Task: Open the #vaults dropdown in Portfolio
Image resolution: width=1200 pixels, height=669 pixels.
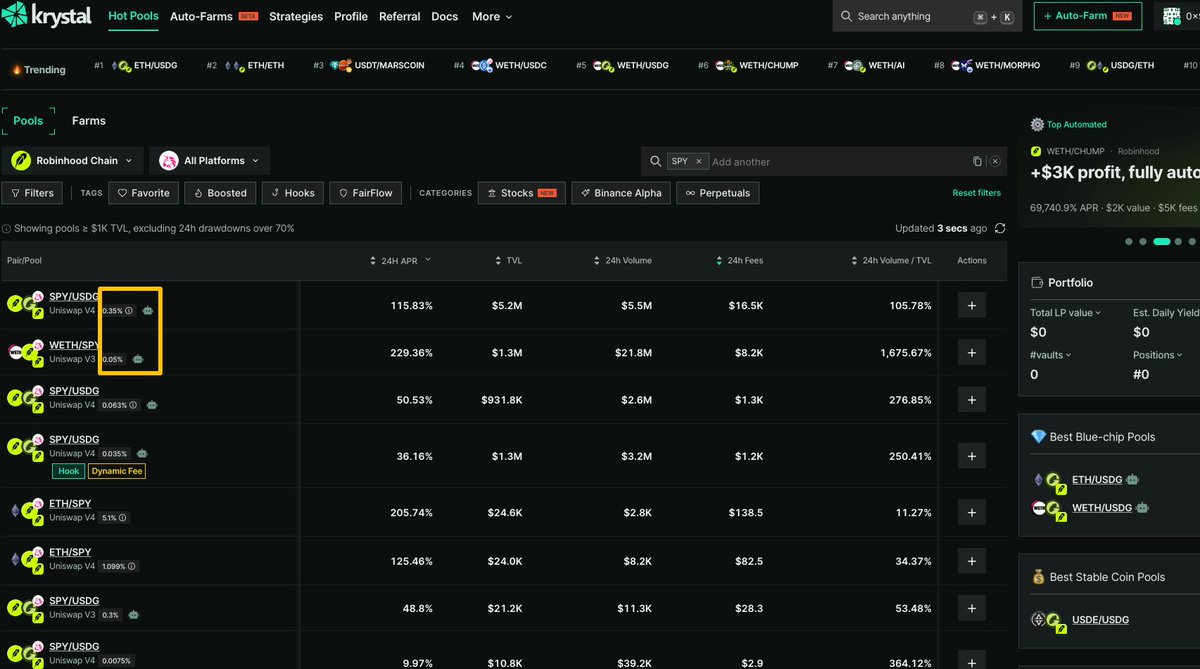Action: click(x=1050, y=355)
